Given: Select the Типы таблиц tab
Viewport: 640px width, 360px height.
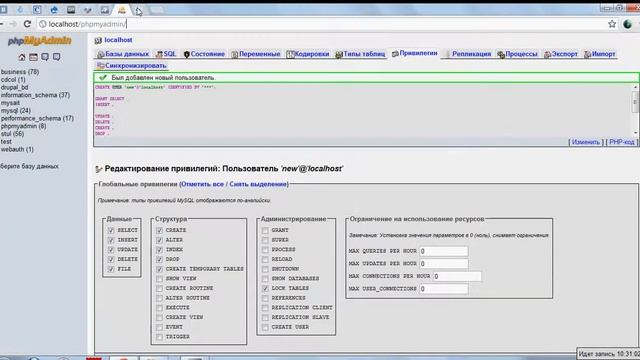Looking at the screenshot, I should (x=360, y=54).
